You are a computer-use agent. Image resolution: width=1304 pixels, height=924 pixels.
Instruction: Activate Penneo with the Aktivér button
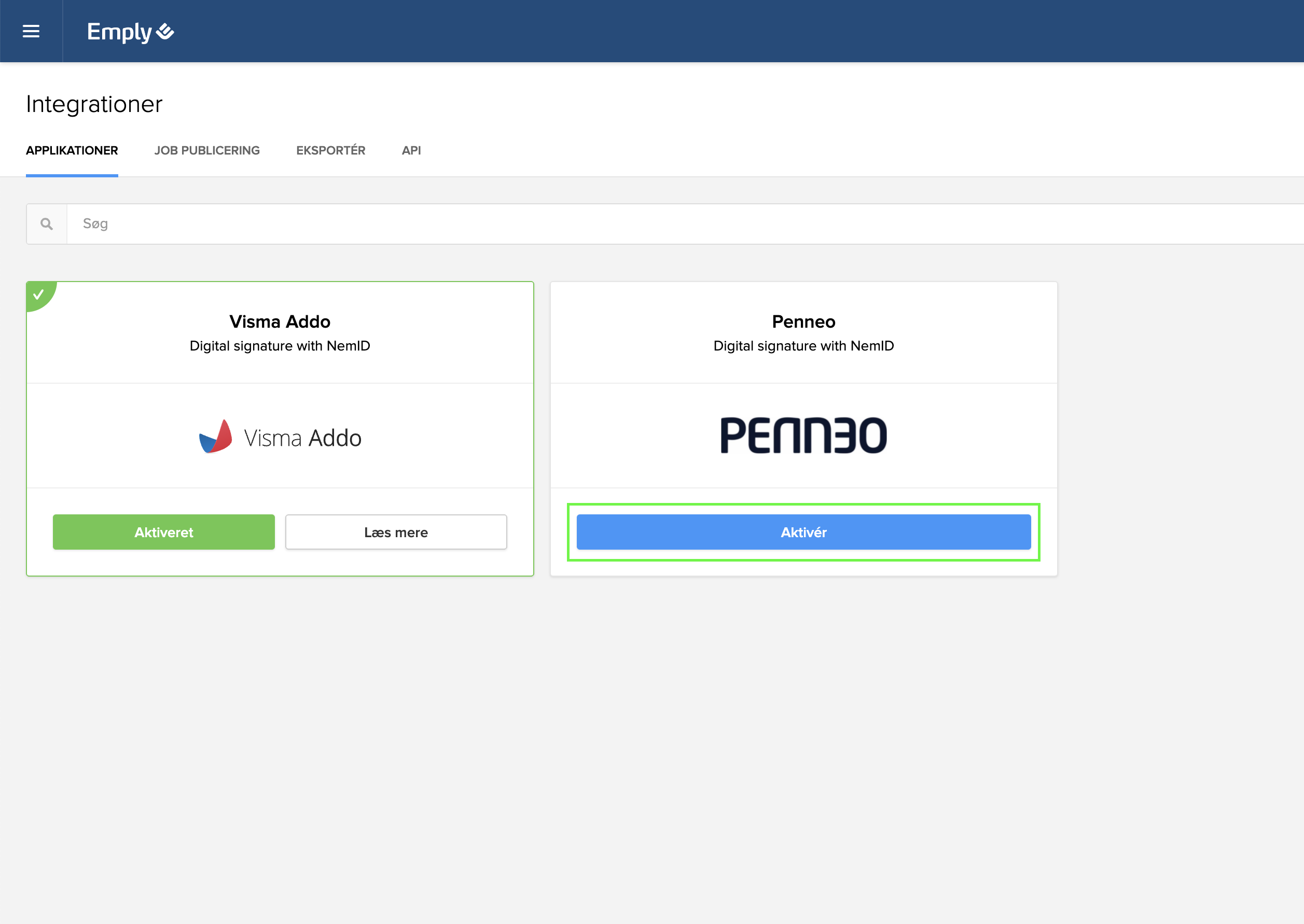803,532
